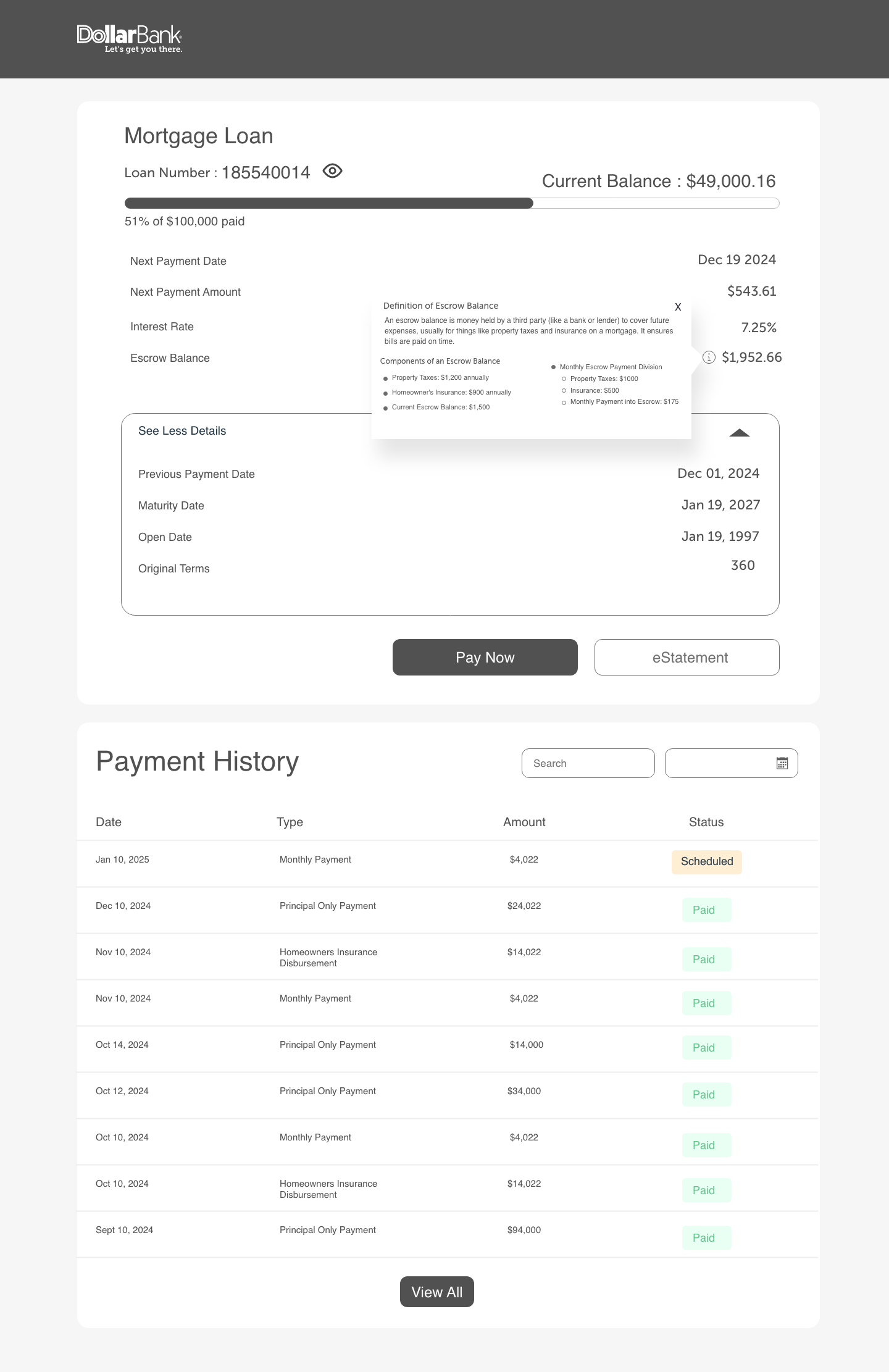Click the Status column header
This screenshot has height=1372, width=889.
pyautogui.click(x=706, y=822)
